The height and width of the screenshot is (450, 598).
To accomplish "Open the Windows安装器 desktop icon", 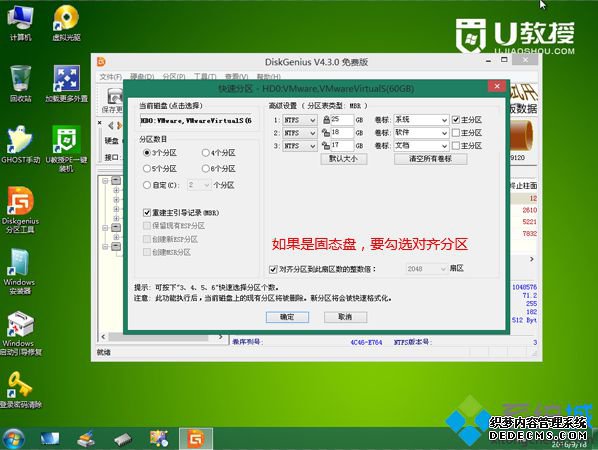I will (x=19, y=272).
